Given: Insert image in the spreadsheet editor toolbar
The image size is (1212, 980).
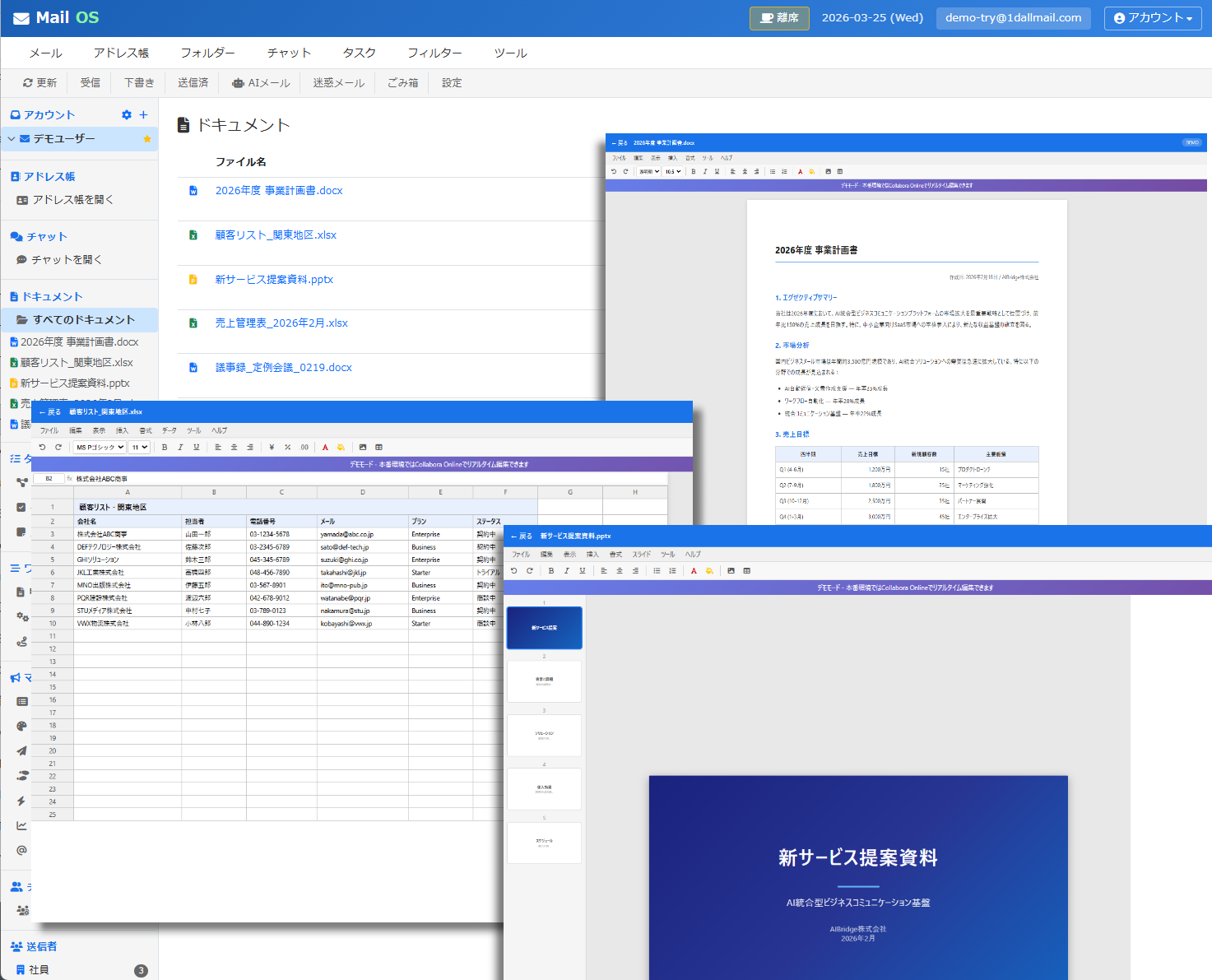Looking at the screenshot, I should tap(363, 448).
